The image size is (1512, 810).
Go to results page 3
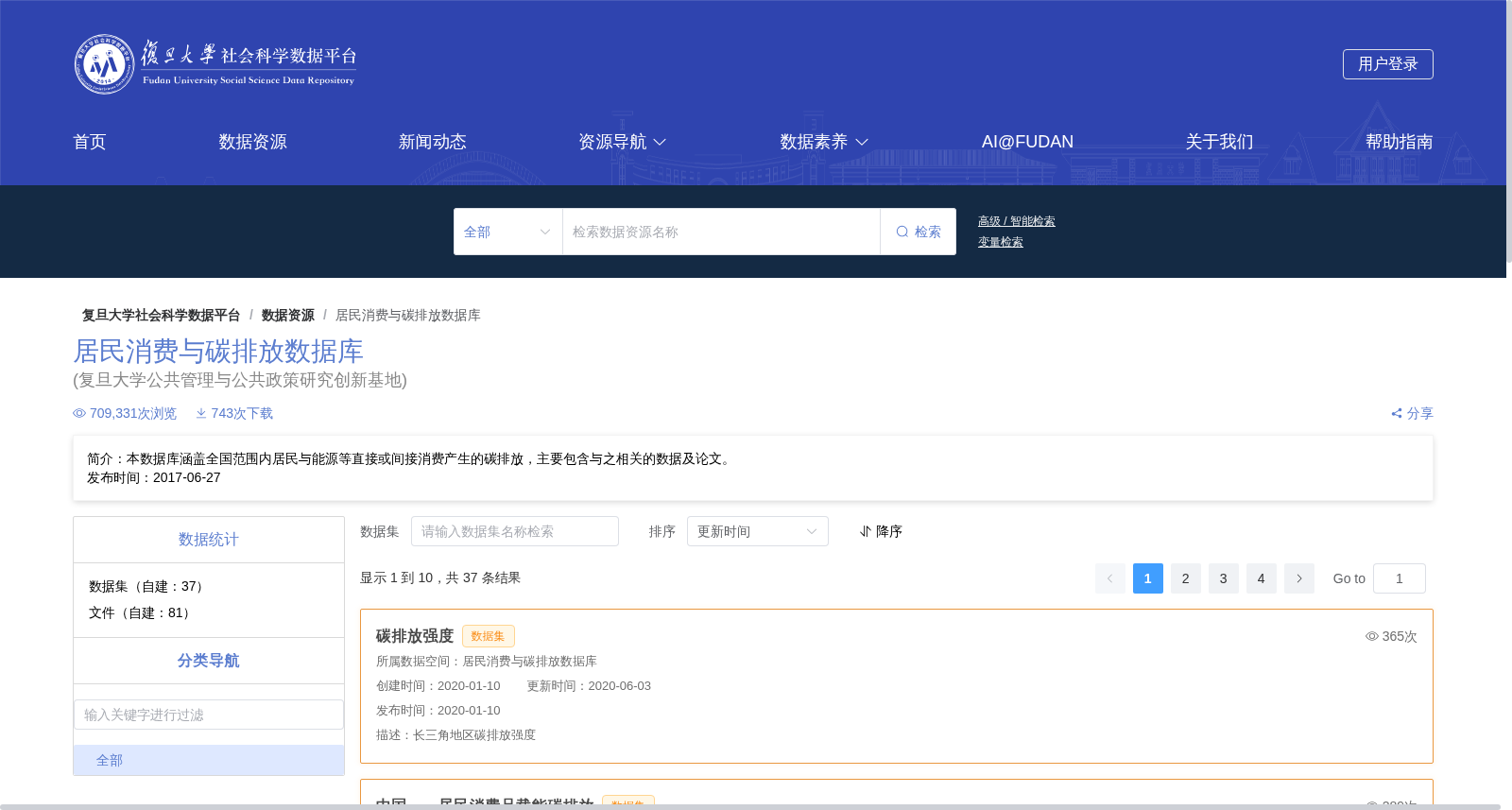click(1224, 578)
